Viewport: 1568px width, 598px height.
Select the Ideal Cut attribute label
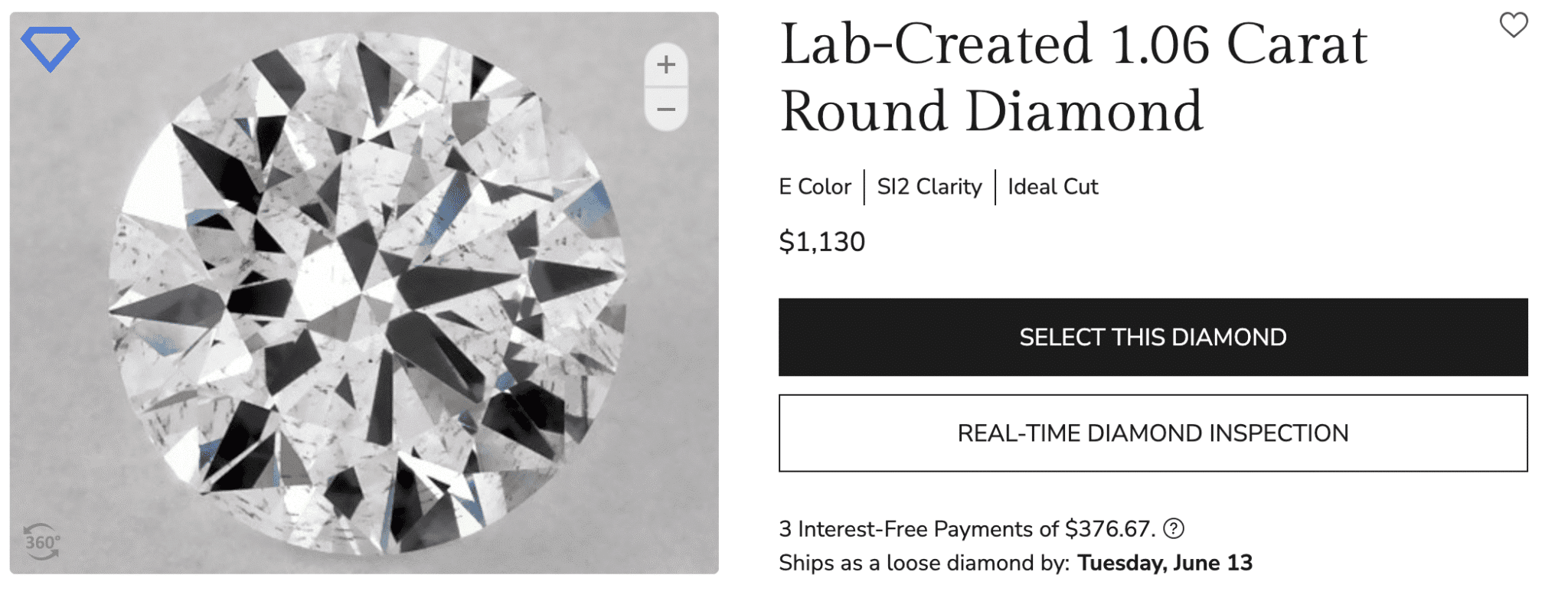coord(1053,187)
